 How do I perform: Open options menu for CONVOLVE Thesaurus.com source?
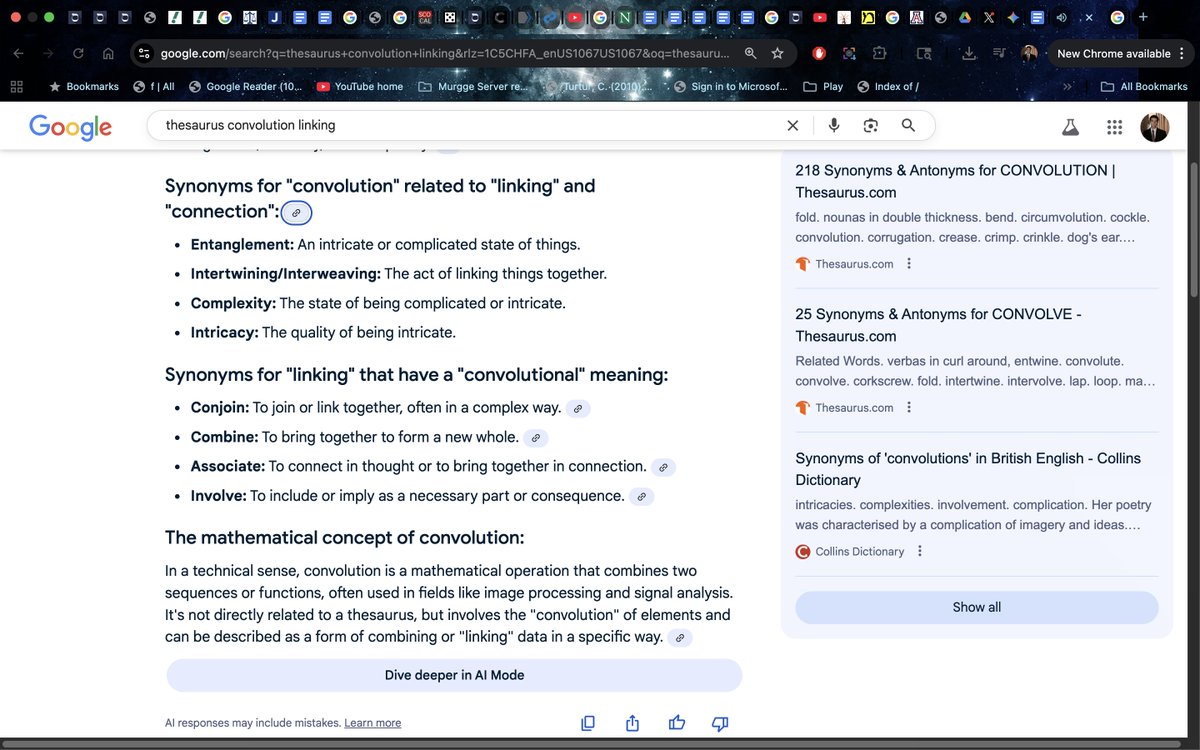pyautogui.click(x=908, y=408)
